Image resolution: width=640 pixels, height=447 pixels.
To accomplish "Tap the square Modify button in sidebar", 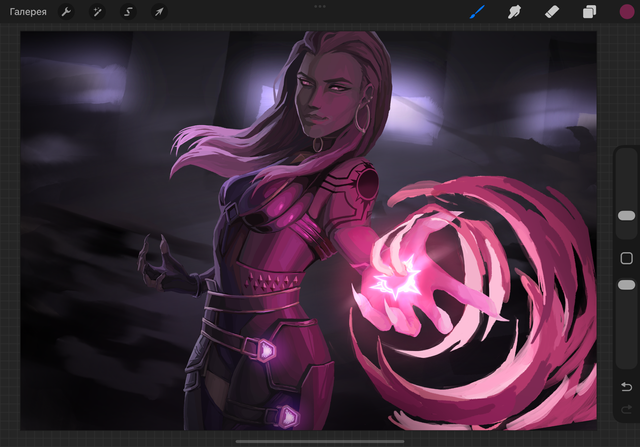I will click(627, 258).
